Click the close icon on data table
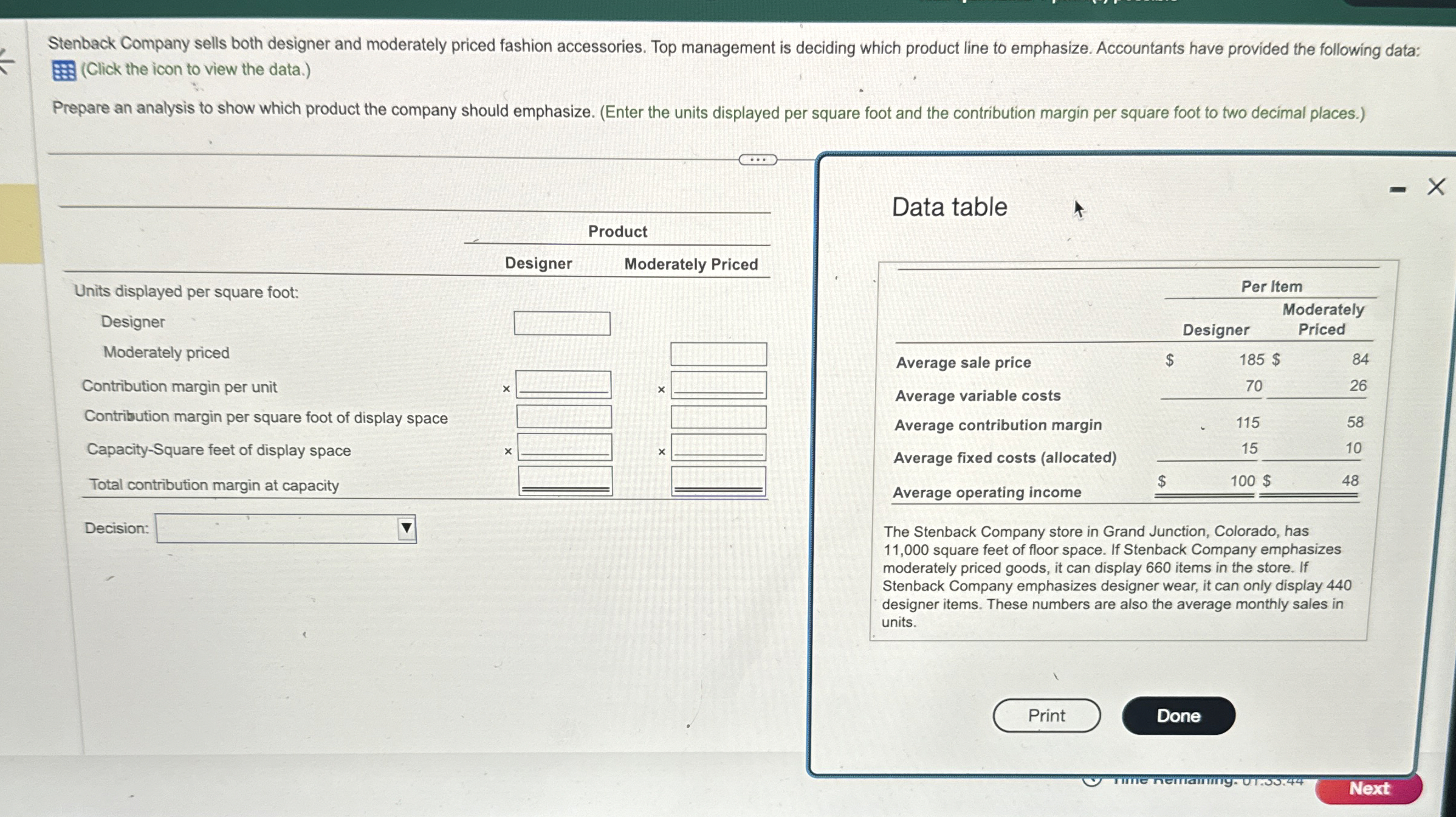 pyautogui.click(x=1436, y=186)
